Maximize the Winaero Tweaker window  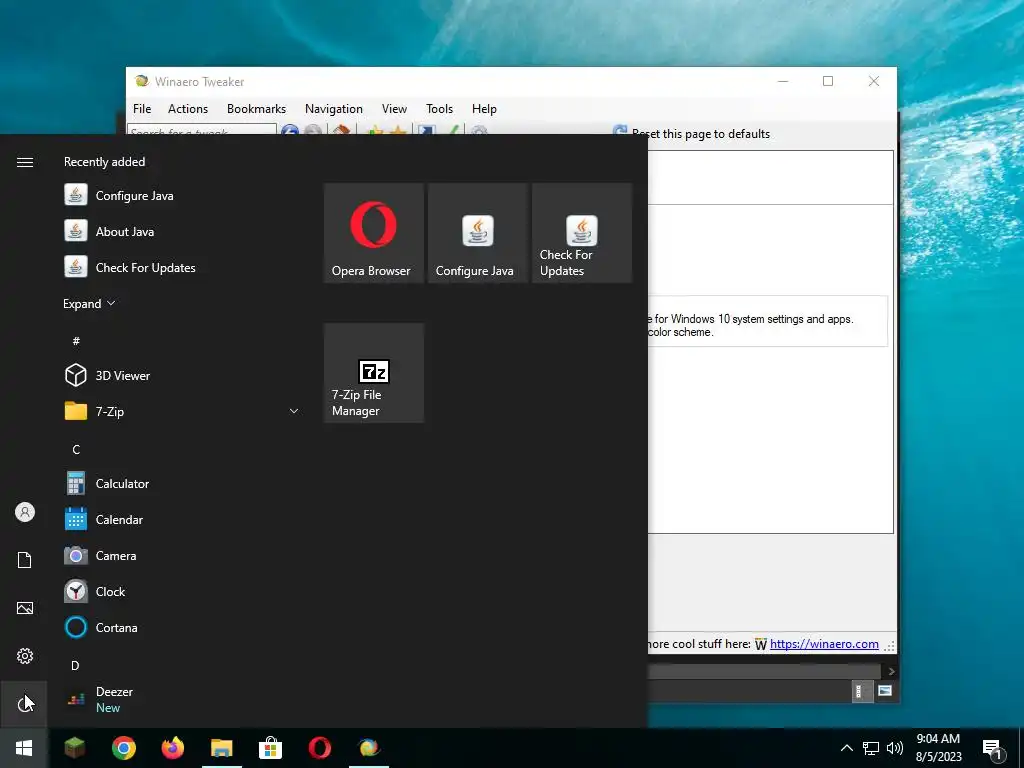(x=828, y=81)
